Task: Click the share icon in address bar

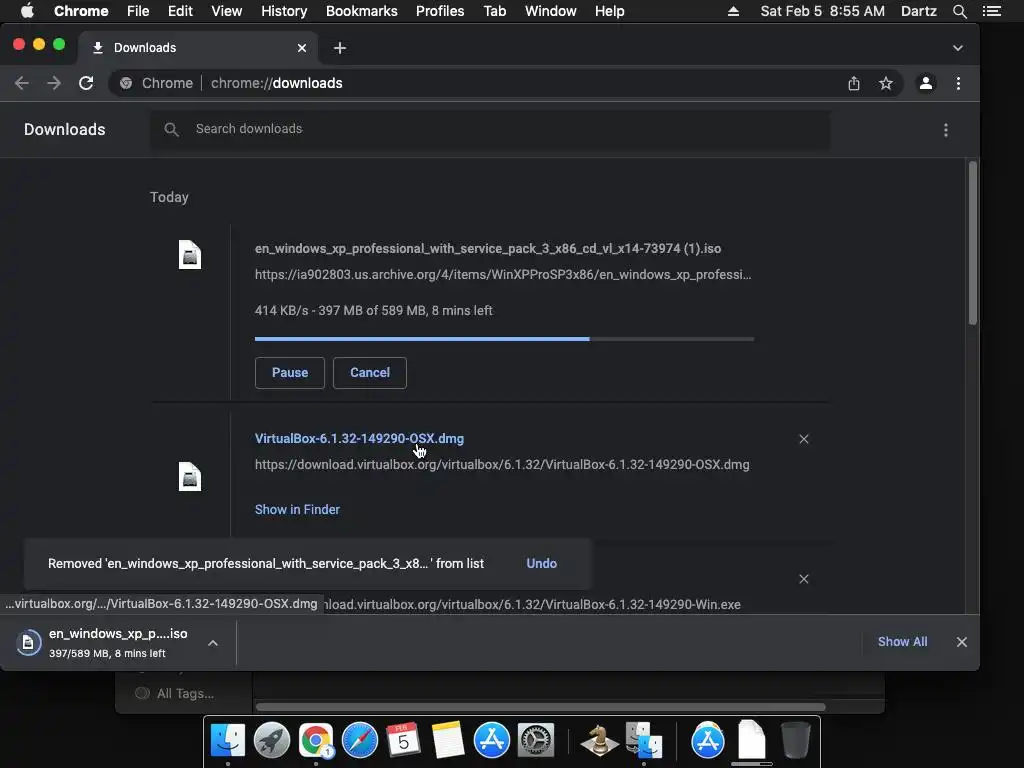Action: [x=854, y=83]
